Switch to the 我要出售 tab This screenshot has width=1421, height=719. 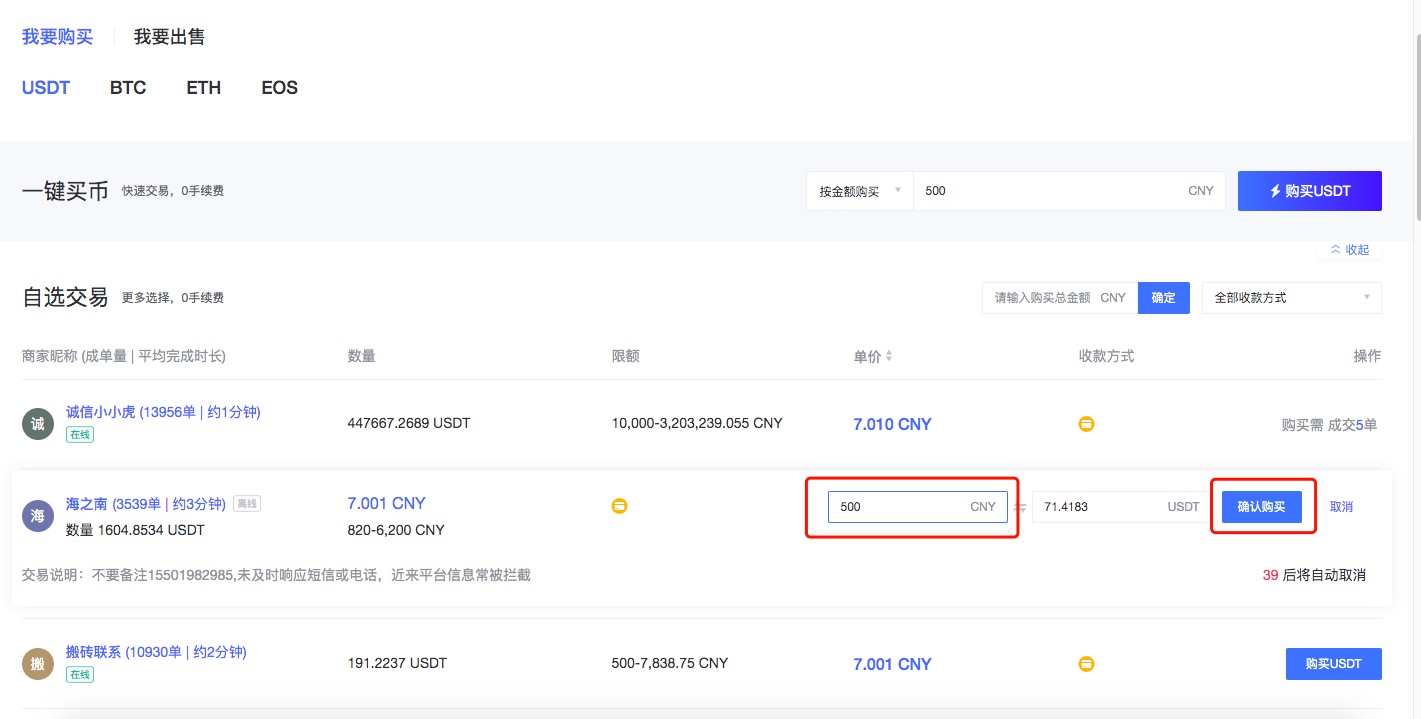click(x=168, y=36)
